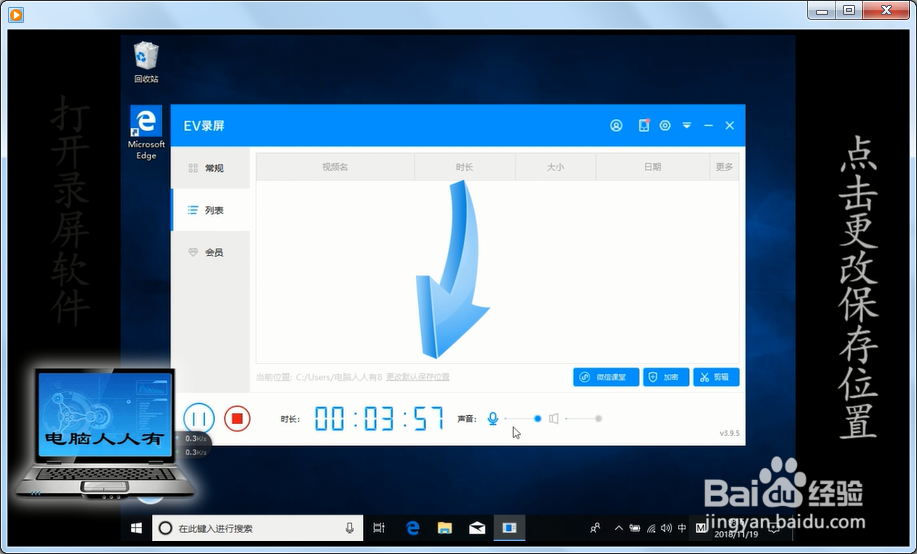Minimize the outer video player window
Image resolution: width=917 pixels, height=554 pixels.
coord(822,10)
